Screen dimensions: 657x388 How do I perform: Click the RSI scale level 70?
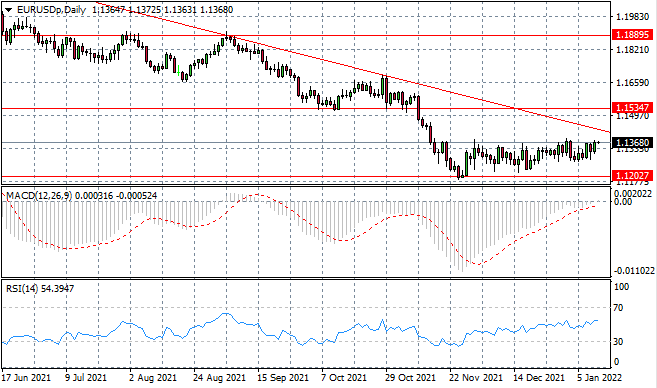coord(618,308)
